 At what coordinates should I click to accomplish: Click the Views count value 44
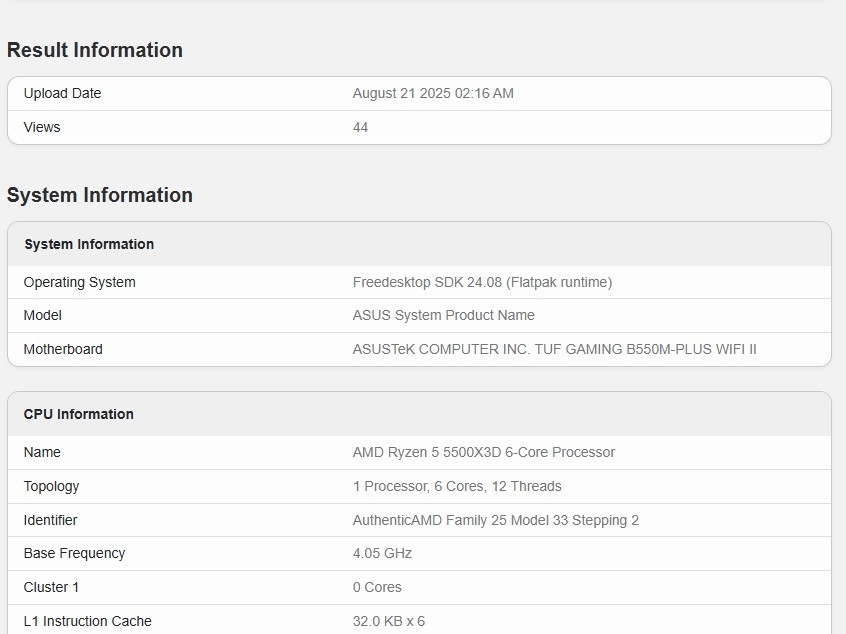pyautogui.click(x=360, y=127)
